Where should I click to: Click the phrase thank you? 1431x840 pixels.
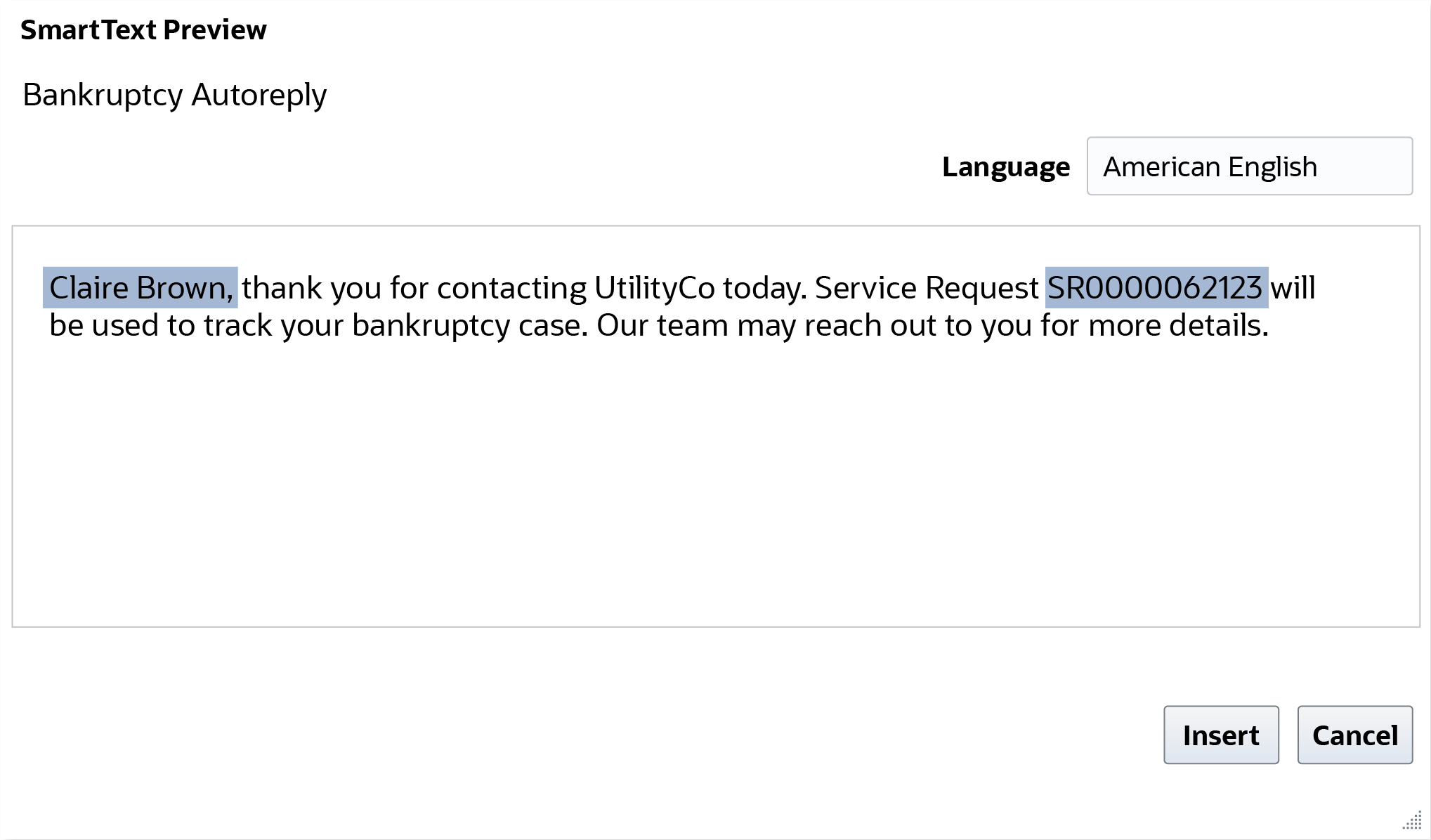pyautogui.click(x=311, y=288)
